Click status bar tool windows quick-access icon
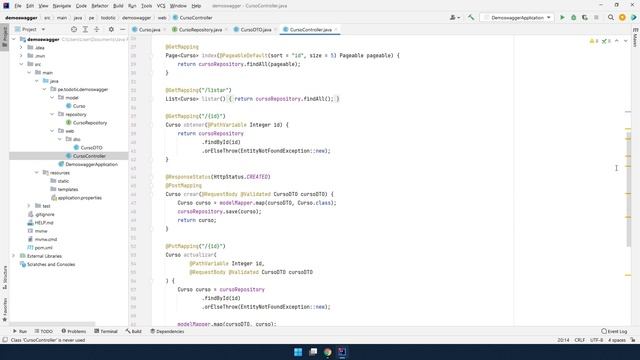The width and height of the screenshot is (640, 360). [5, 340]
